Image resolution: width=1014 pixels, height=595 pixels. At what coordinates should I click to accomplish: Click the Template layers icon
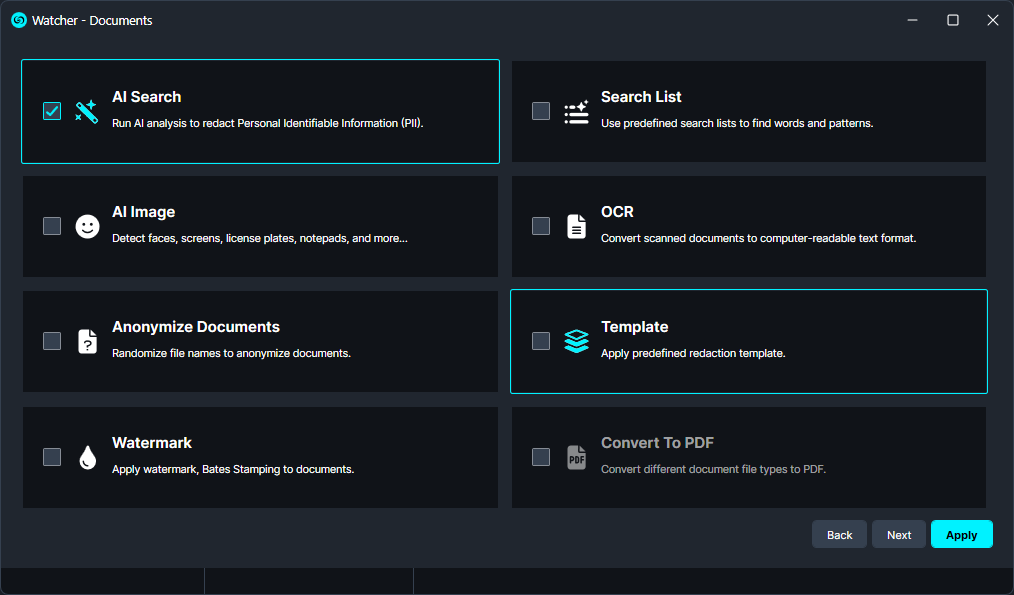pos(576,341)
